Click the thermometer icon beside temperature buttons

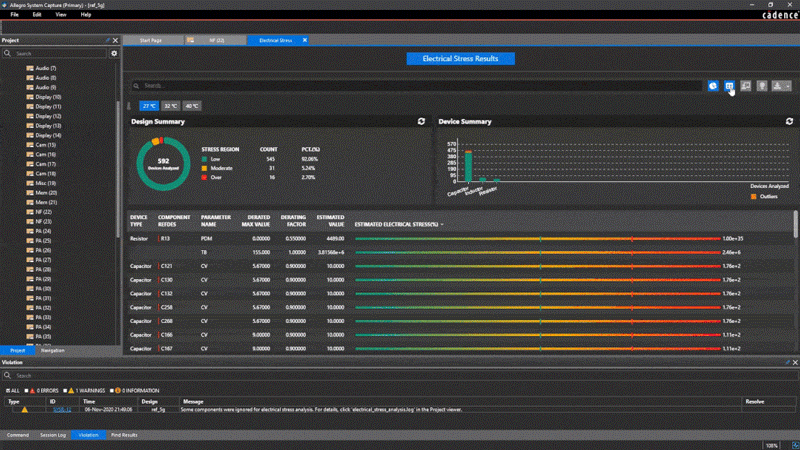pyautogui.click(x=129, y=106)
